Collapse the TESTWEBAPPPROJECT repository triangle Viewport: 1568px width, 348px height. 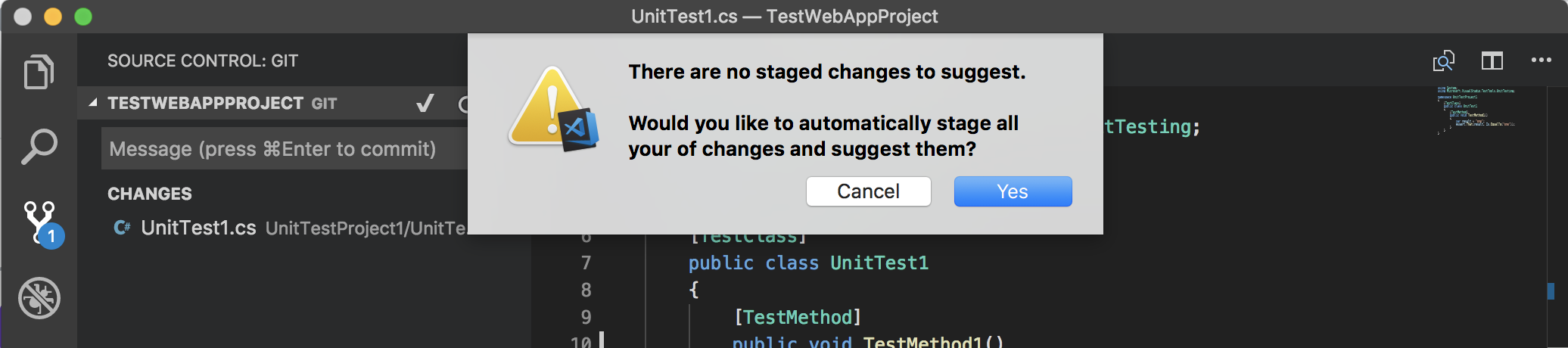93,103
